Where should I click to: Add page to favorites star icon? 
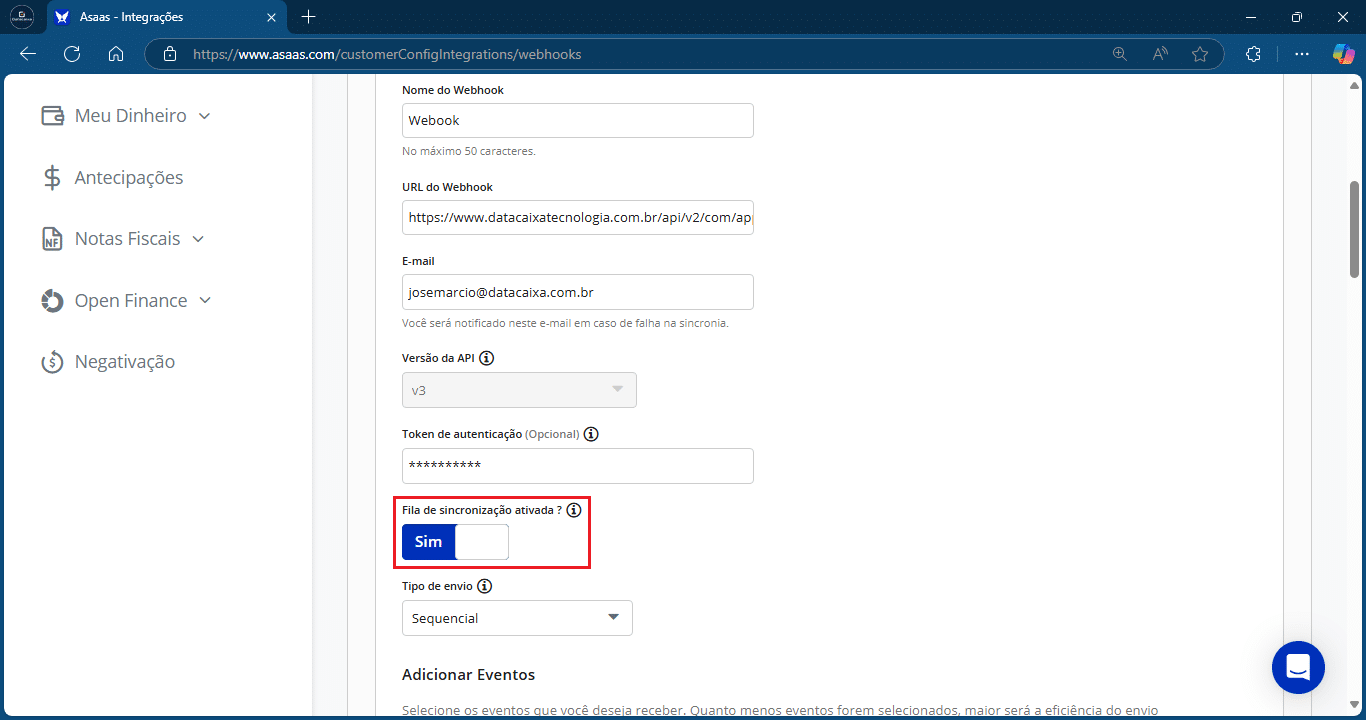(x=1200, y=54)
